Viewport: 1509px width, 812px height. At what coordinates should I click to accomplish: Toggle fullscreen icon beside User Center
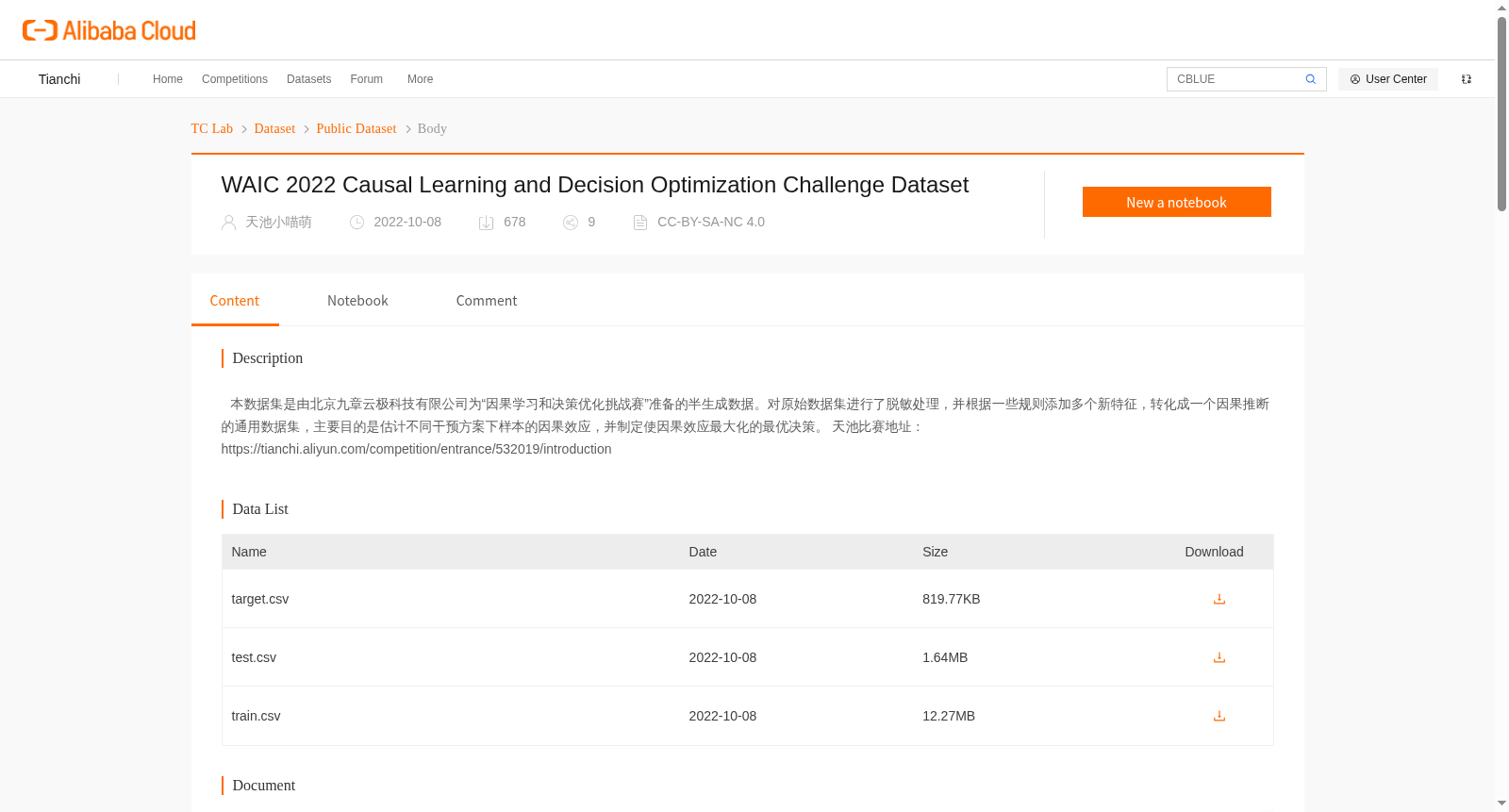1467,79
